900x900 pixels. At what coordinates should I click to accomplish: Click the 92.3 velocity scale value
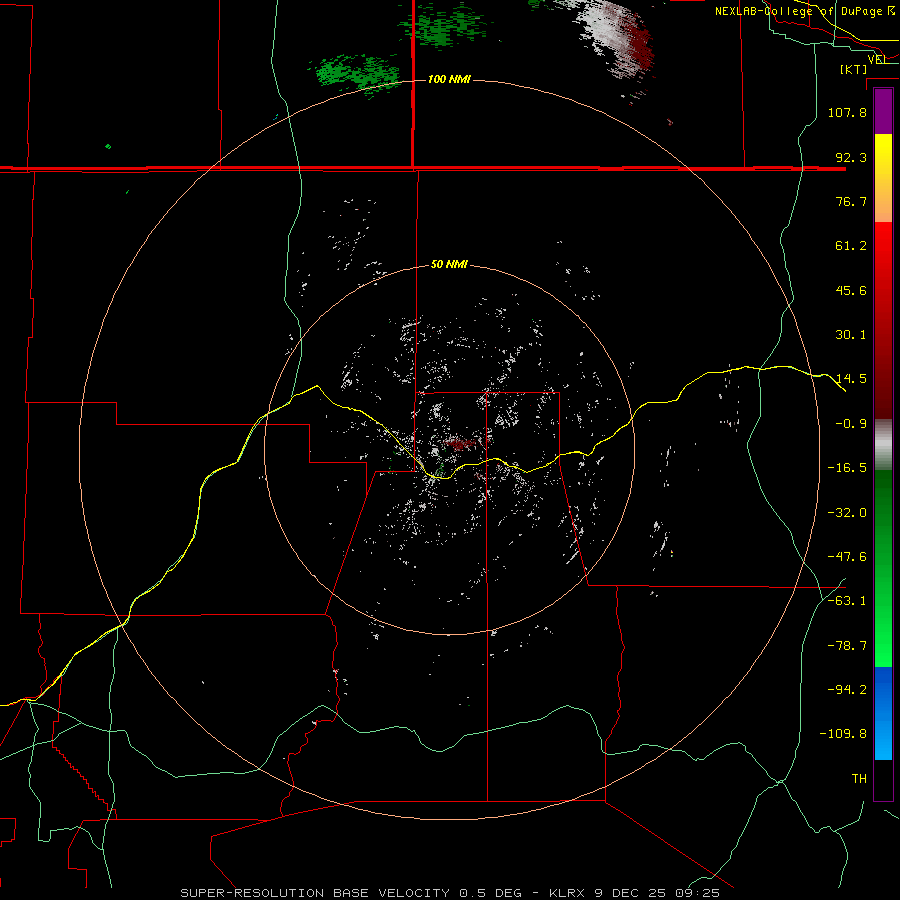tap(851, 157)
